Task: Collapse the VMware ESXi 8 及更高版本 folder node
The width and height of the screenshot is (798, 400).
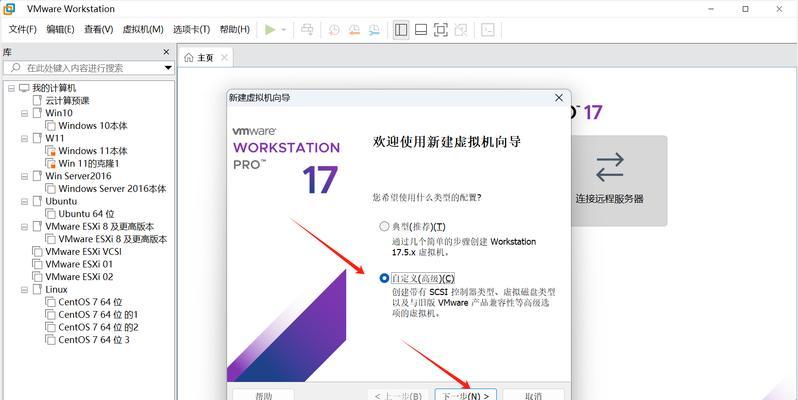Action: 24,226
